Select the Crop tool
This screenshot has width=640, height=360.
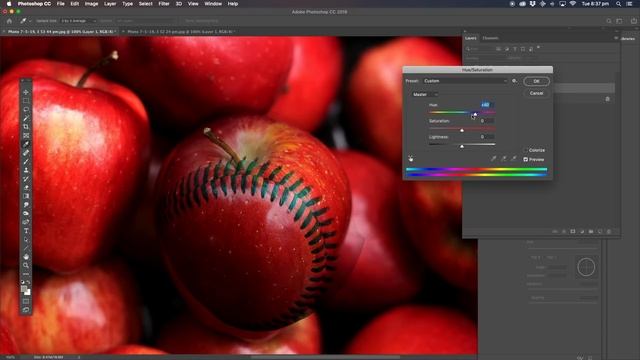[x=26, y=127]
